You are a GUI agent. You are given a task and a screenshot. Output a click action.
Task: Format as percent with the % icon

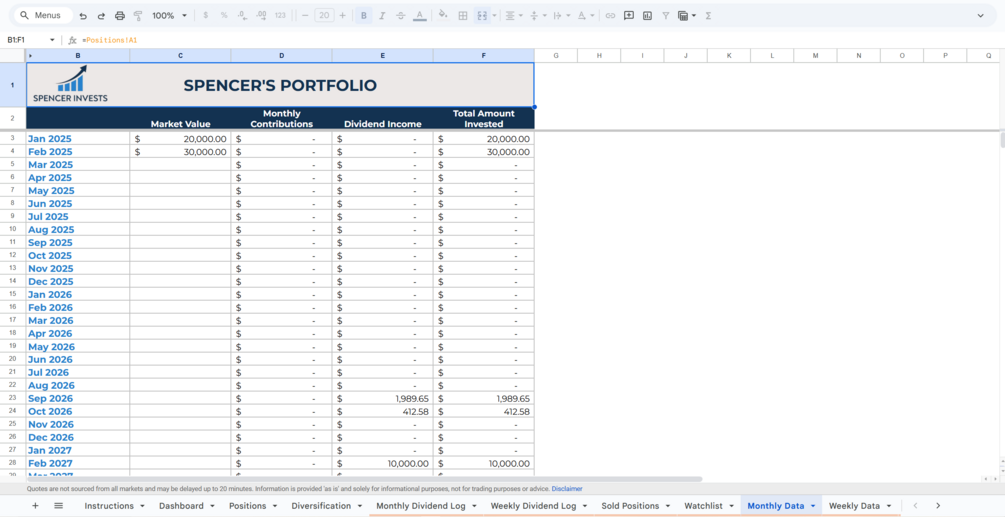point(224,15)
